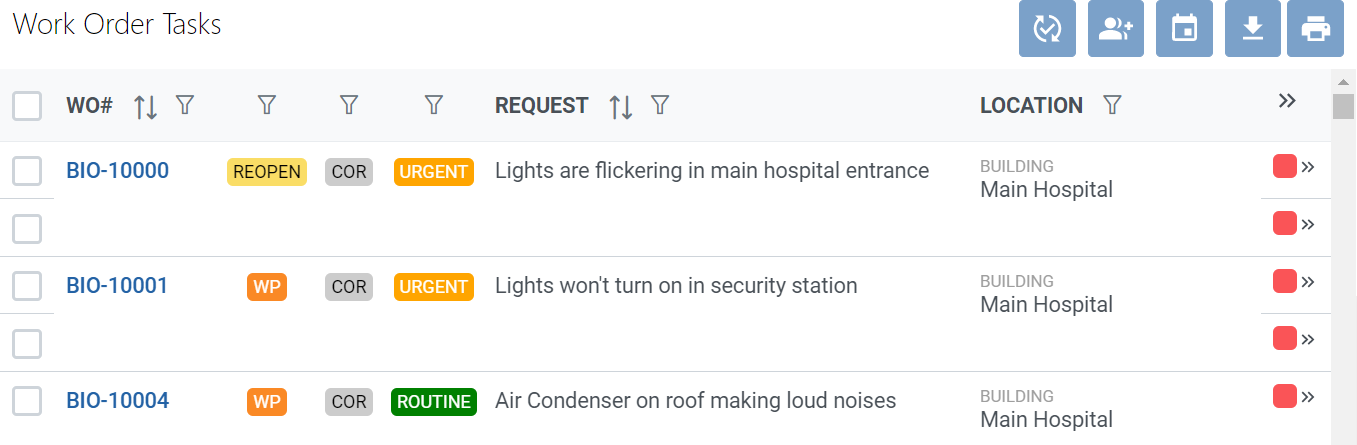Sort by the REQUEST column arrows
This screenshot has height=445, width=1357.
coord(621,106)
